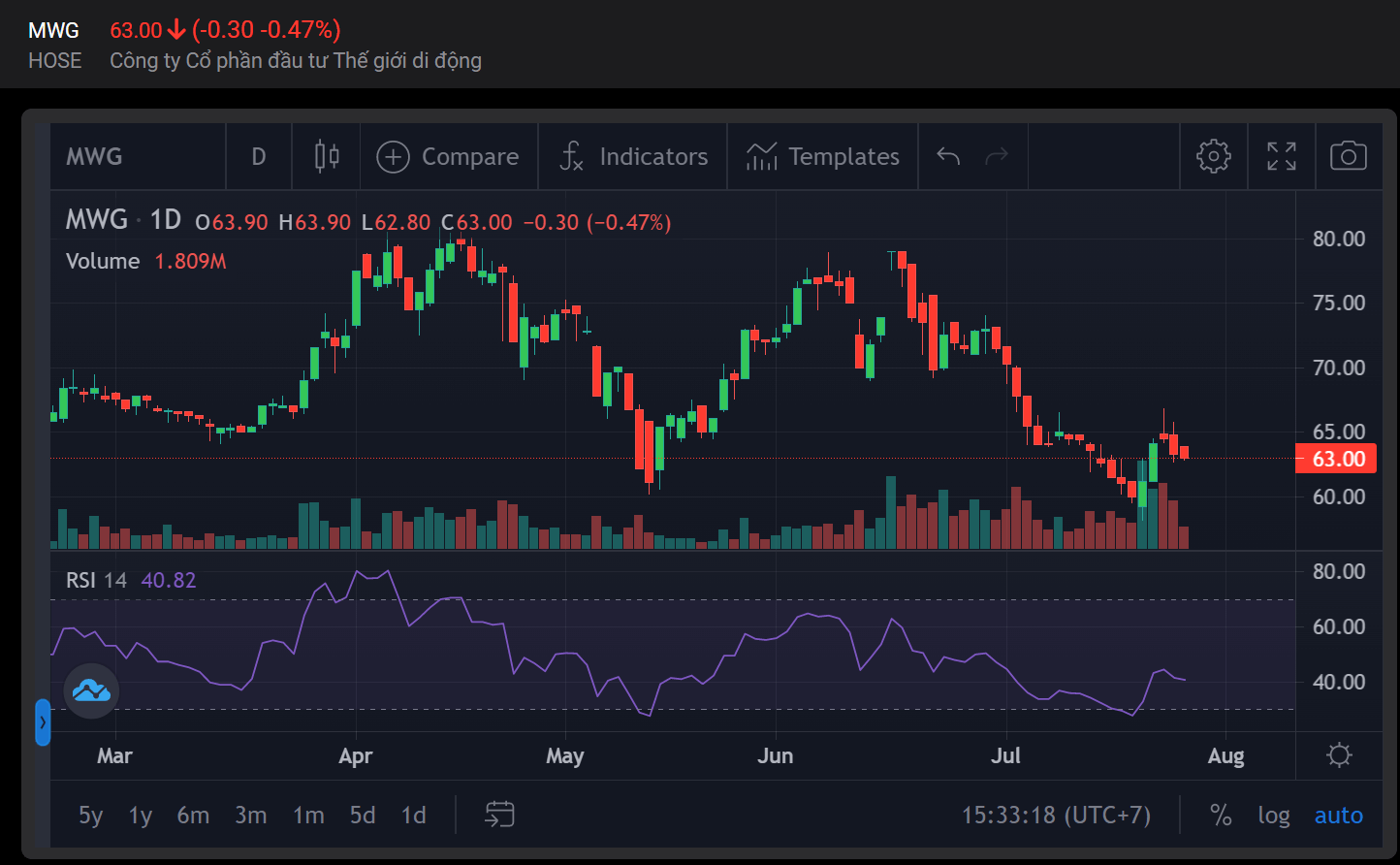Viewport: 1400px width, 865px height.
Task: Open timezone menu at 15:33:18 (UTC+7)
Action: pyautogui.click(x=1056, y=816)
